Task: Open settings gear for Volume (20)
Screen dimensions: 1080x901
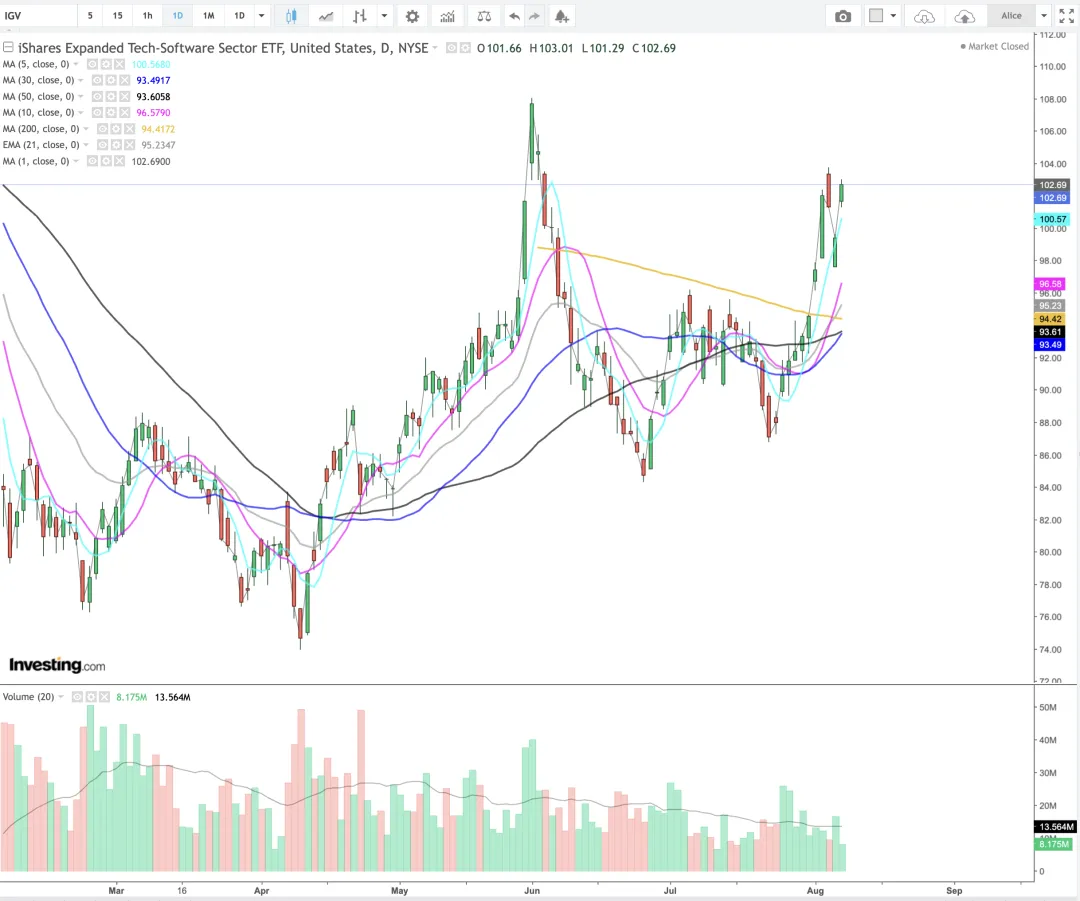Action: tap(91, 697)
